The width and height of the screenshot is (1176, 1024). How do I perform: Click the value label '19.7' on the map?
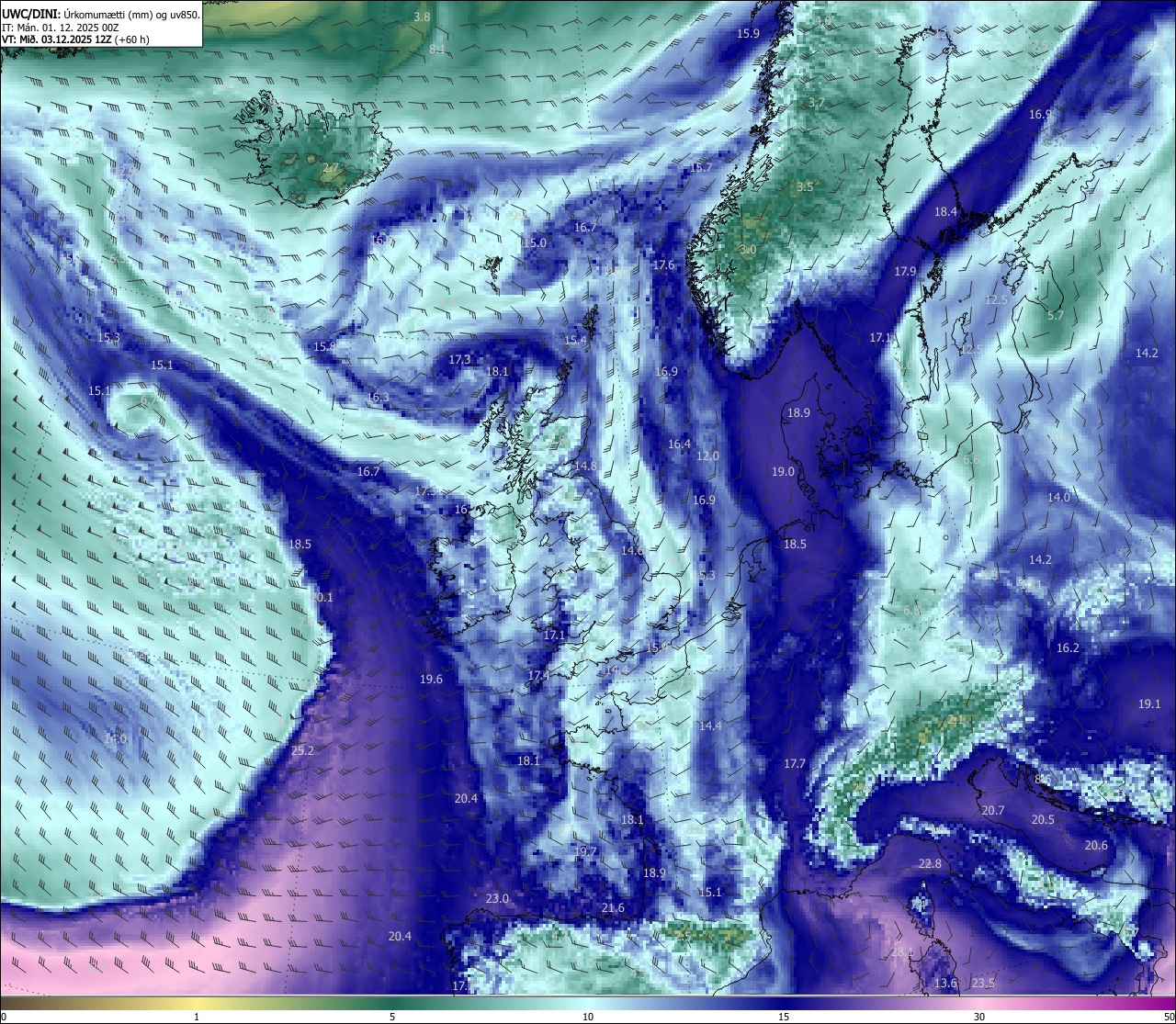pos(585,852)
